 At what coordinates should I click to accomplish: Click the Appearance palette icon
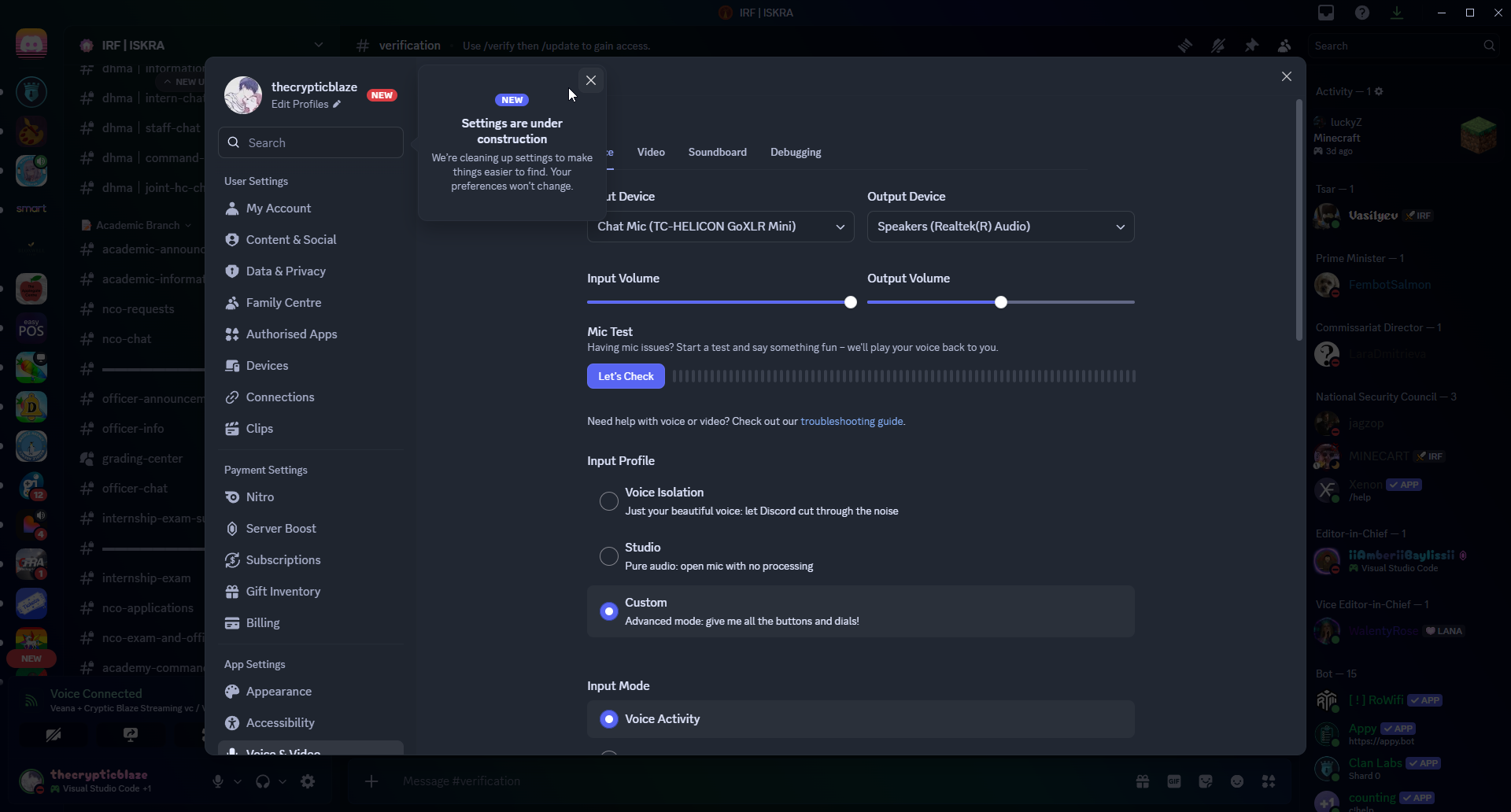click(x=232, y=692)
